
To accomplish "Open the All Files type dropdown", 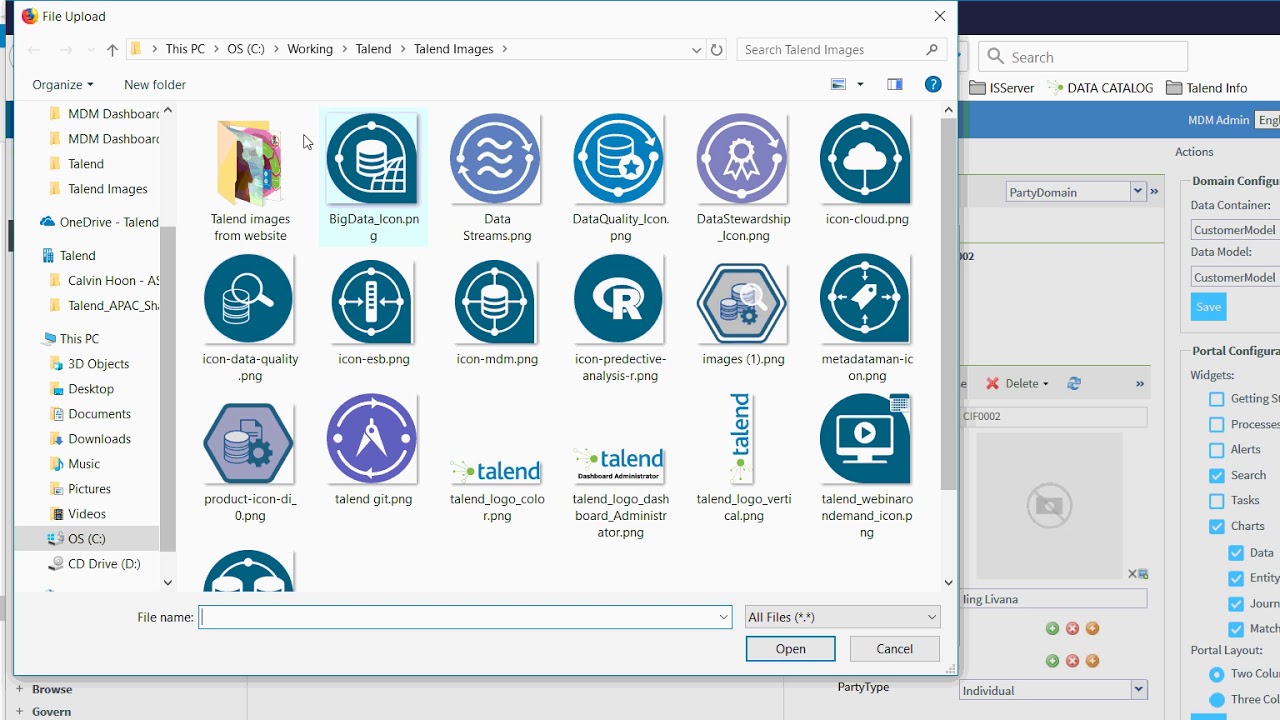I will [843, 617].
